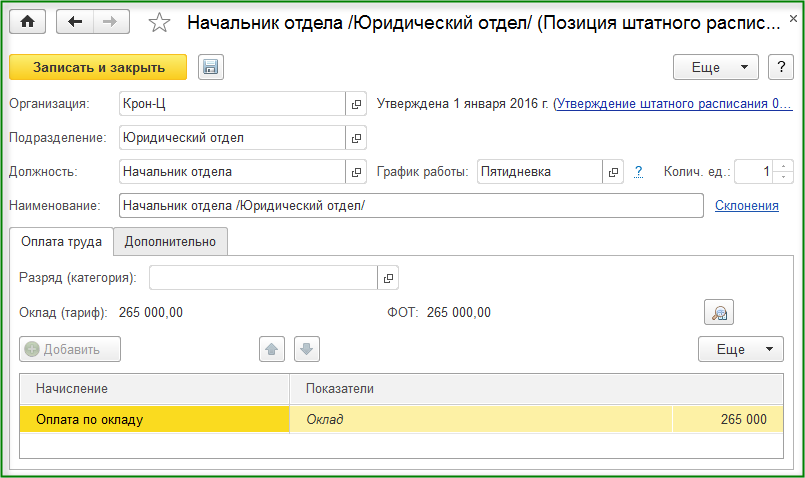Move the accrual row down

click(307, 349)
